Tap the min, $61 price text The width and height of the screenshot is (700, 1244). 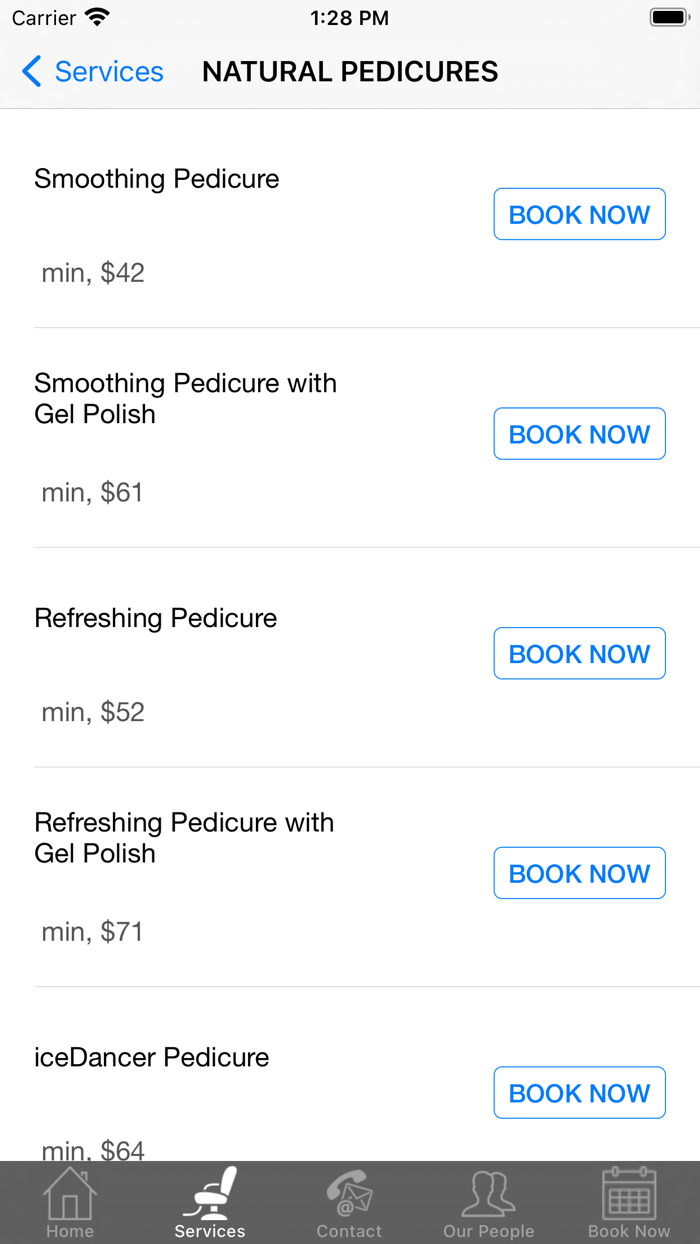[x=92, y=492]
